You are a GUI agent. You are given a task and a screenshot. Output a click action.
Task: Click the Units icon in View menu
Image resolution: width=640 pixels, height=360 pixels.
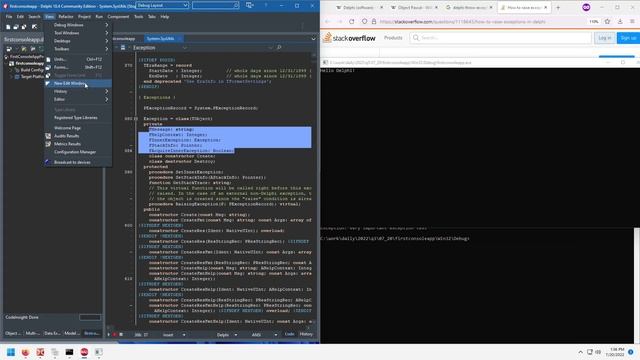click(48, 59)
